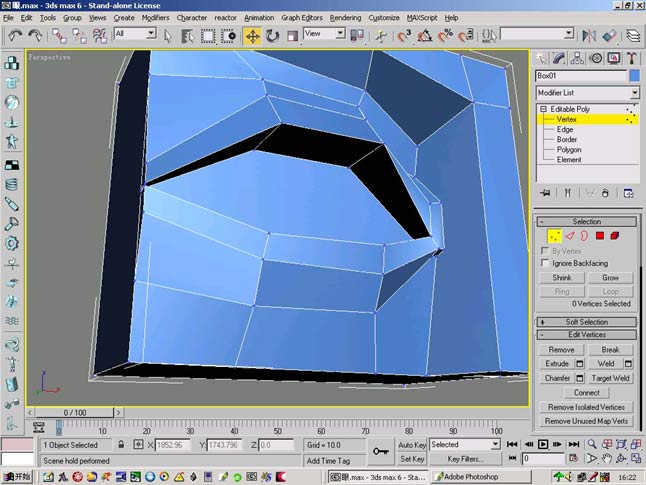Activate Polygon sub-object selection icon
Screen dimensions: 646x485
[599, 236]
